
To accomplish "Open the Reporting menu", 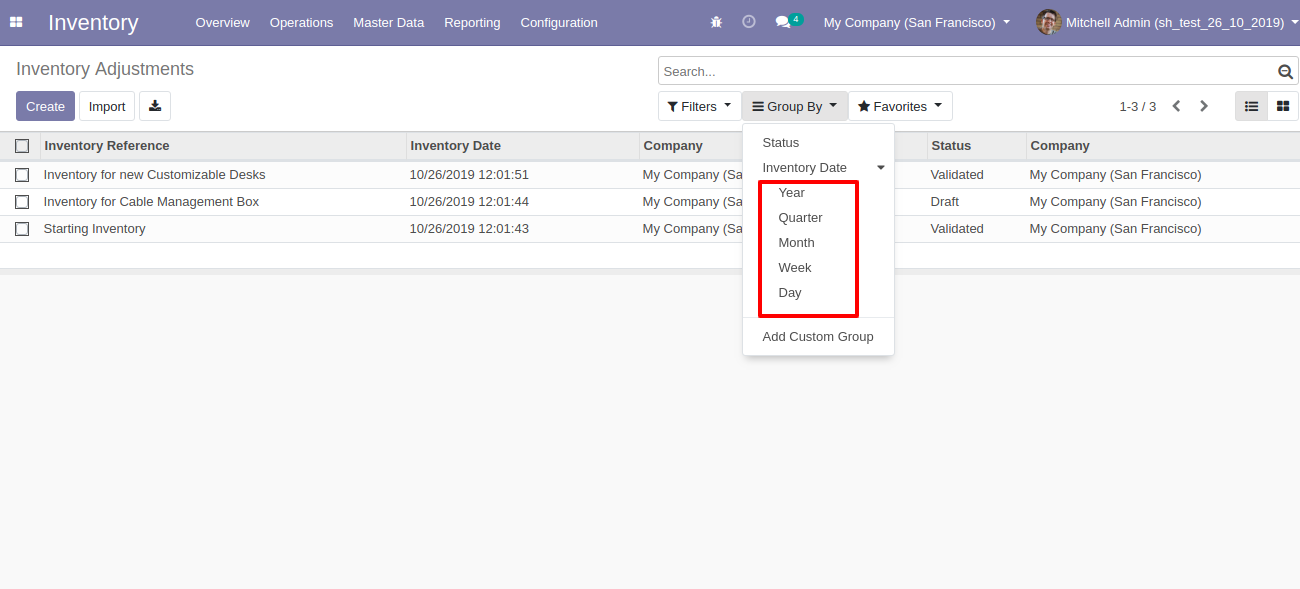I will pos(472,22).
